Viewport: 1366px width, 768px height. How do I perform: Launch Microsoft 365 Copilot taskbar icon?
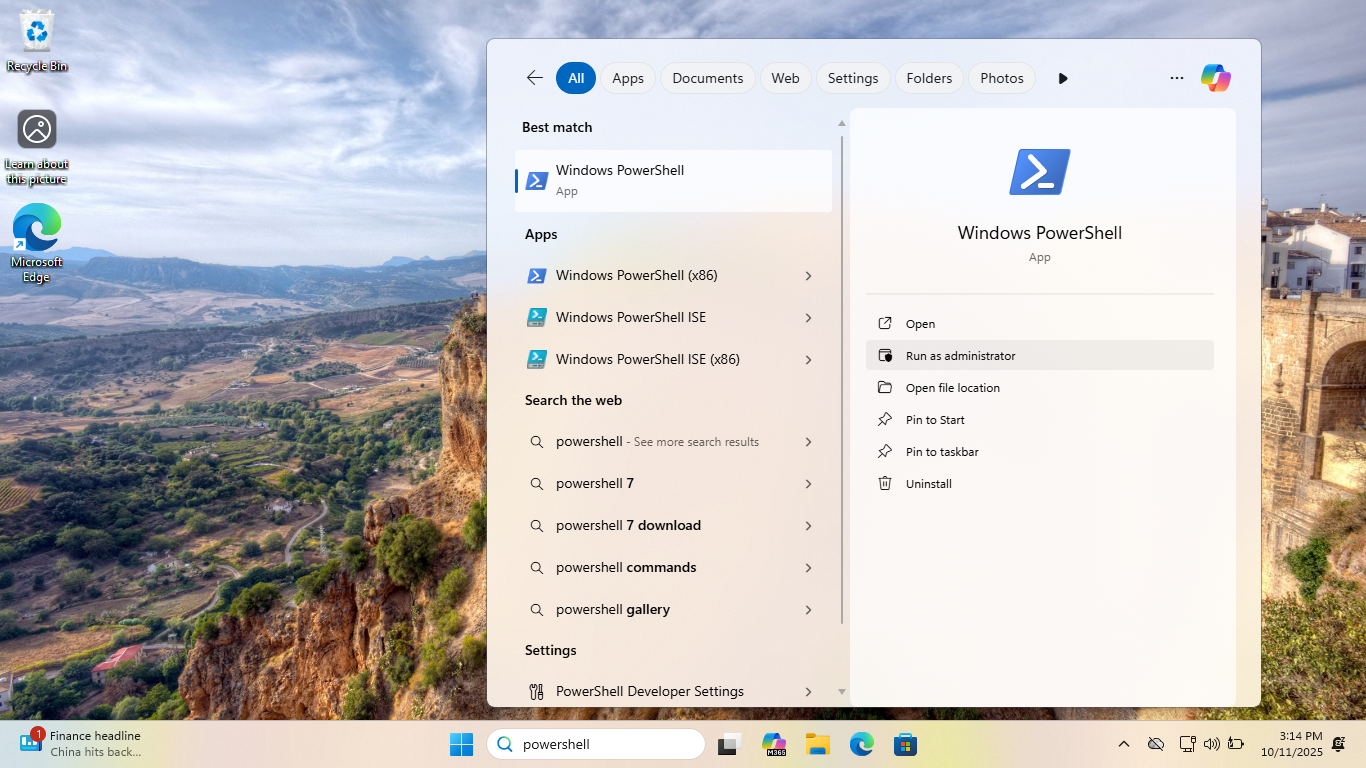774,744
